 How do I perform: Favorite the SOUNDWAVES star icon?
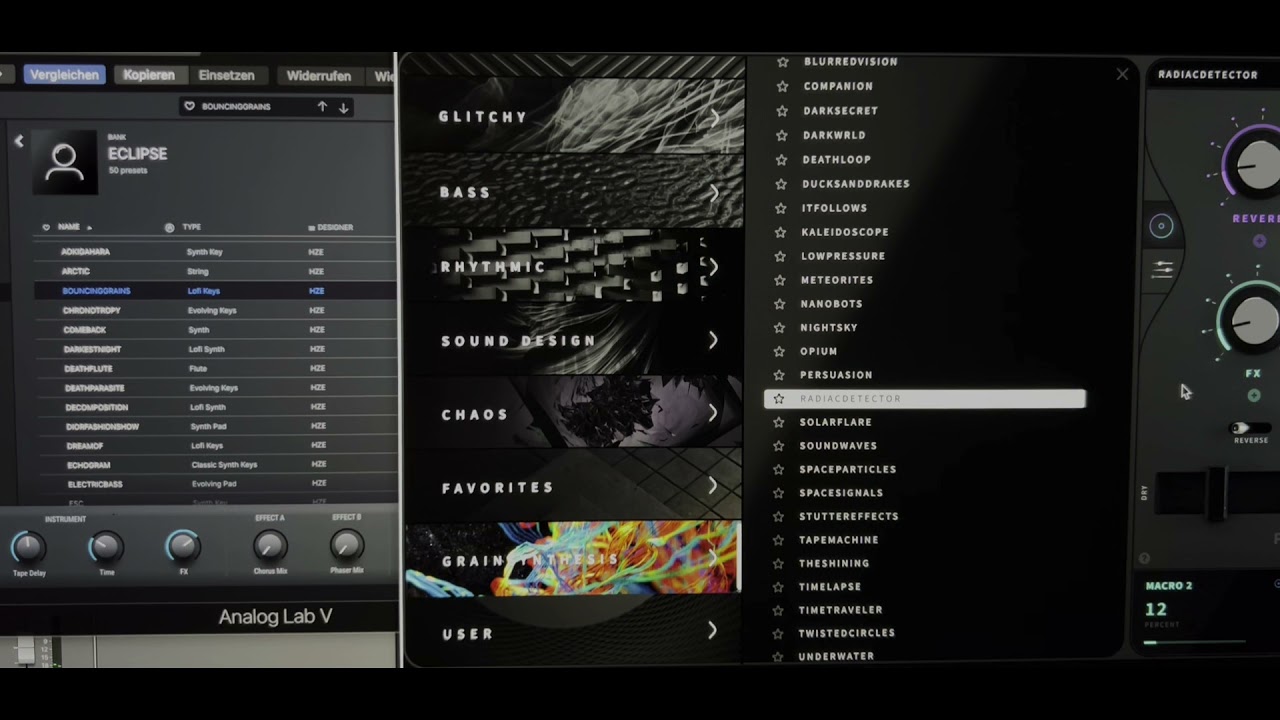click(x=779, y=446)
